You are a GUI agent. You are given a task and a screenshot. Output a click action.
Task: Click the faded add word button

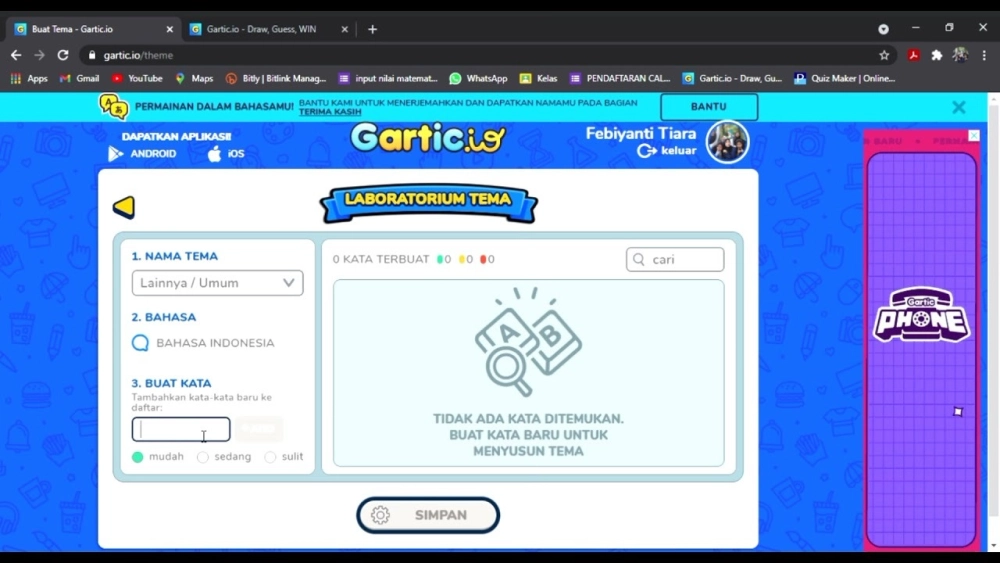(259, 428)
